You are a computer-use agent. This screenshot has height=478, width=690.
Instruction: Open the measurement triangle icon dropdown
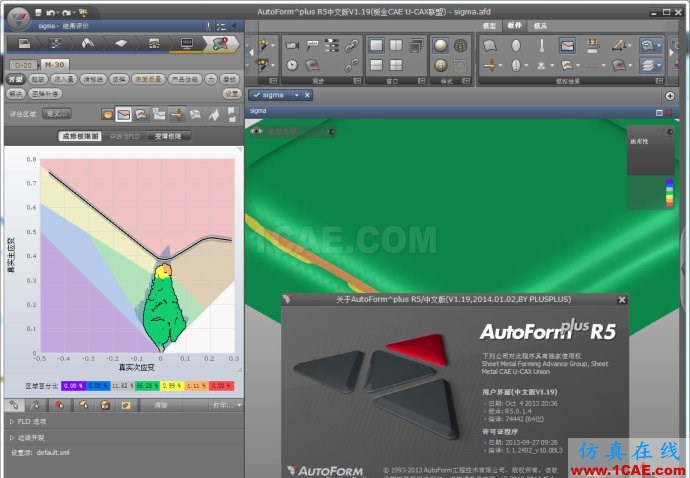pyautogui.click(x=629, y=45)
